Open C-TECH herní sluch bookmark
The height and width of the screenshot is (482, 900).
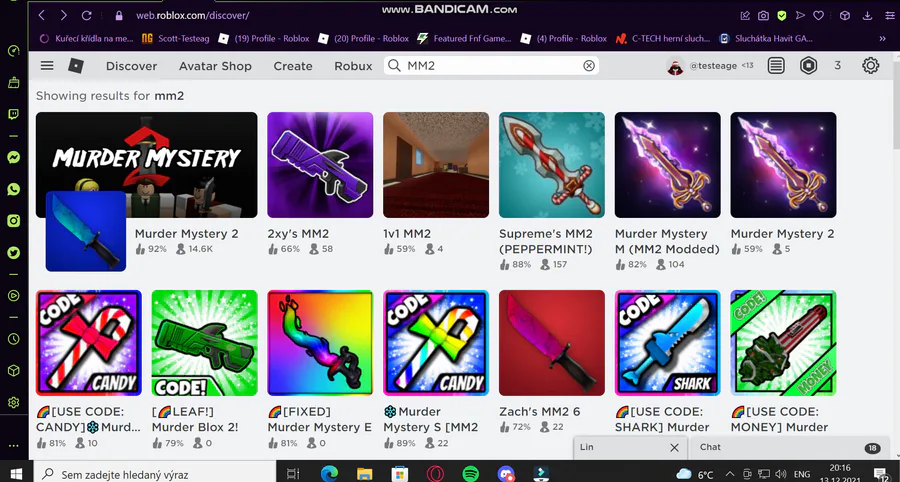point(662,38)
